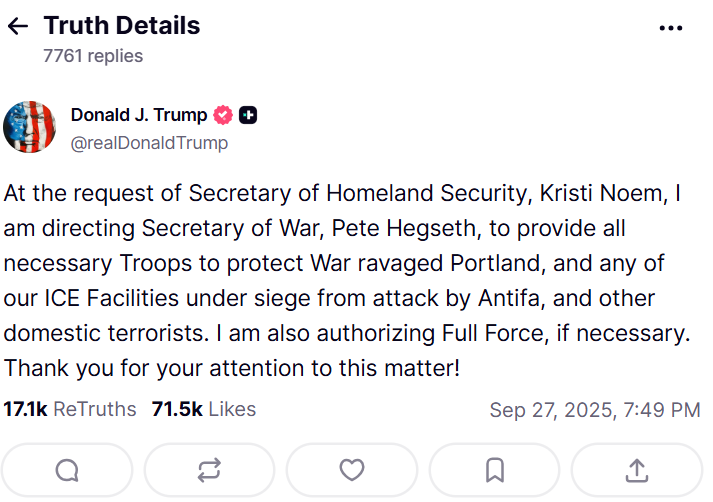Click the Truth Details header title
Viewport: 713px width, 502px height.
click(122, 26)
